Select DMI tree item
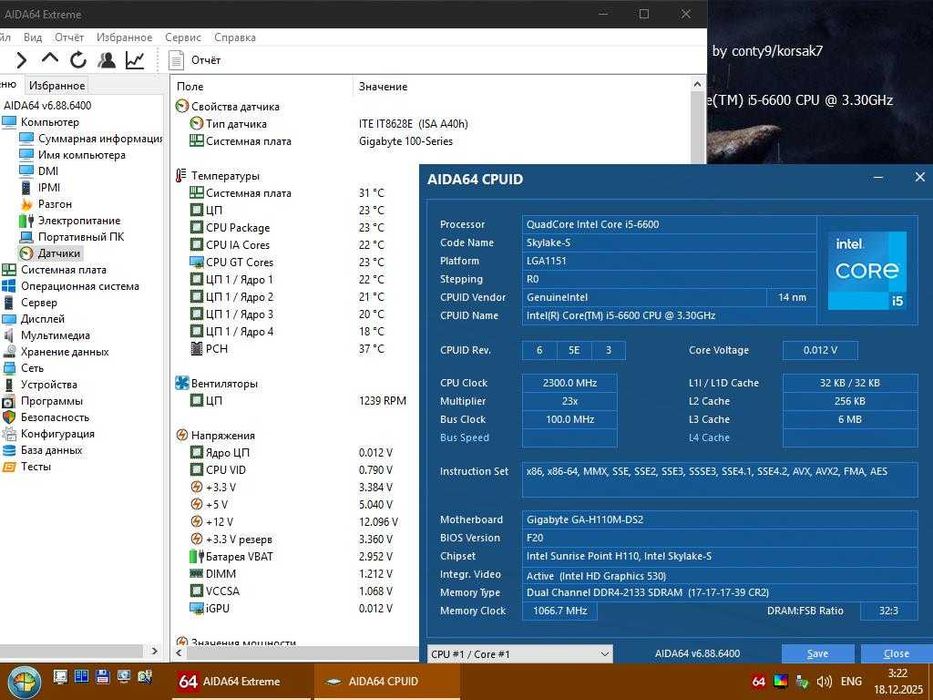Viewport: 933px width, 700px height. 48,171
